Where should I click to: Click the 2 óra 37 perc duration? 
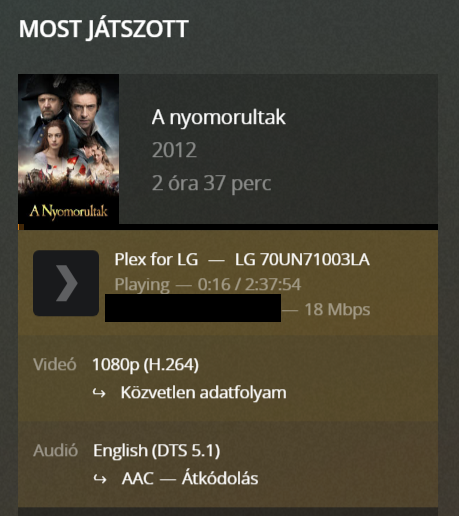pos(211,183)
